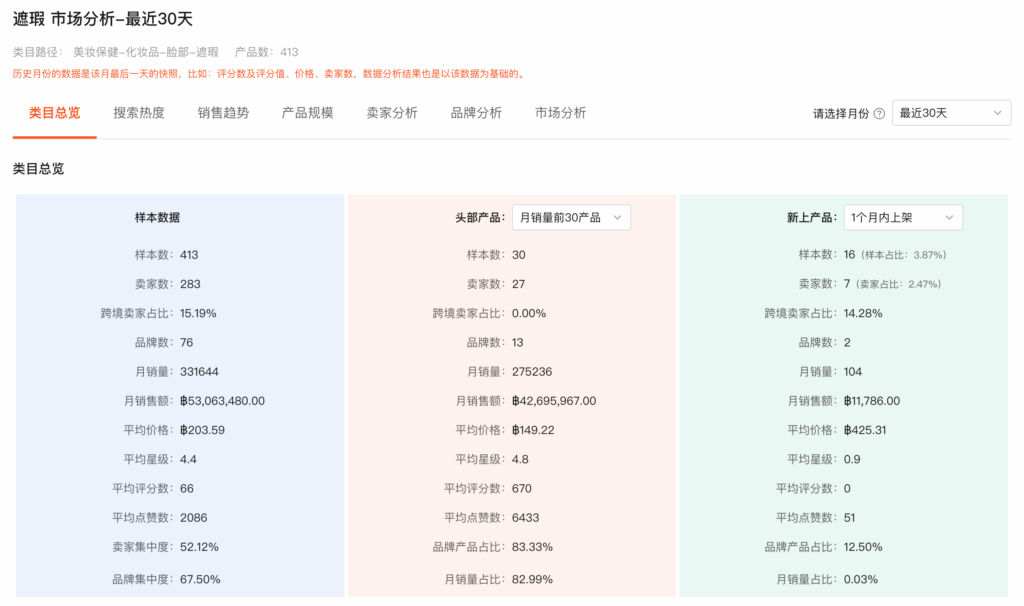Click top products average reviews 670
1024x606 pixels.
click(x=522, y=488)
